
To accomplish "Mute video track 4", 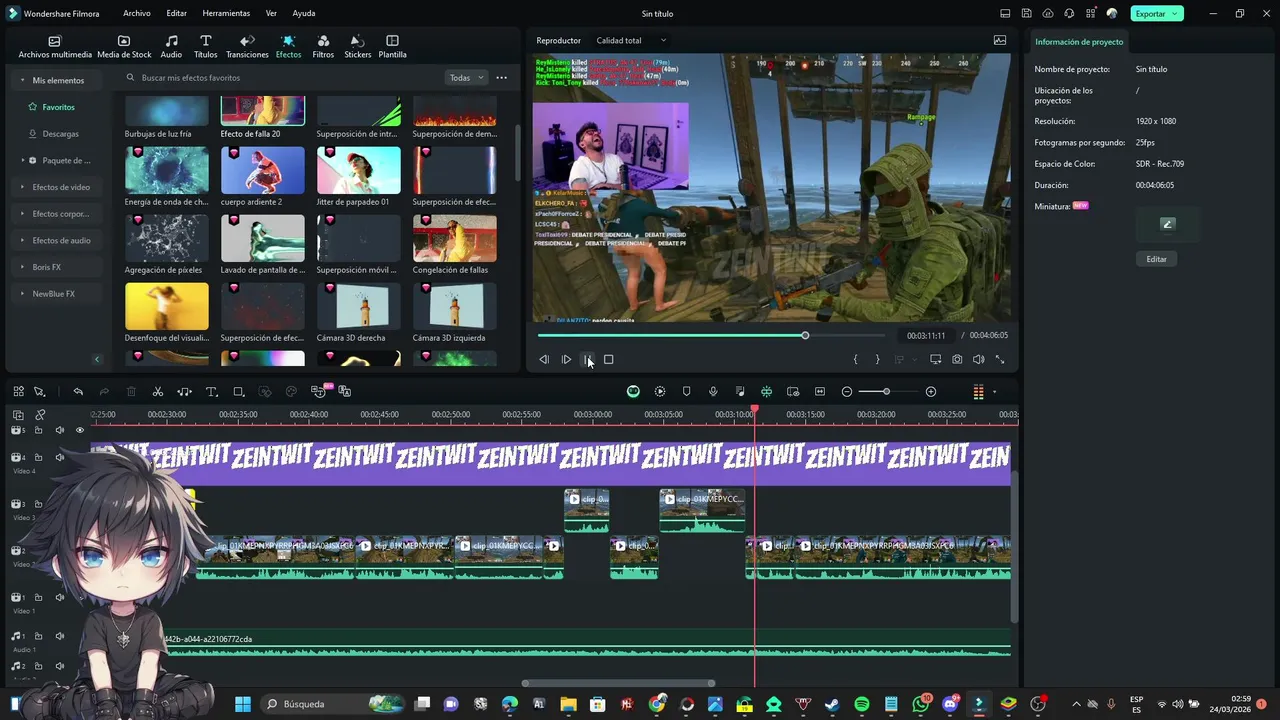I will click(59, 457).
